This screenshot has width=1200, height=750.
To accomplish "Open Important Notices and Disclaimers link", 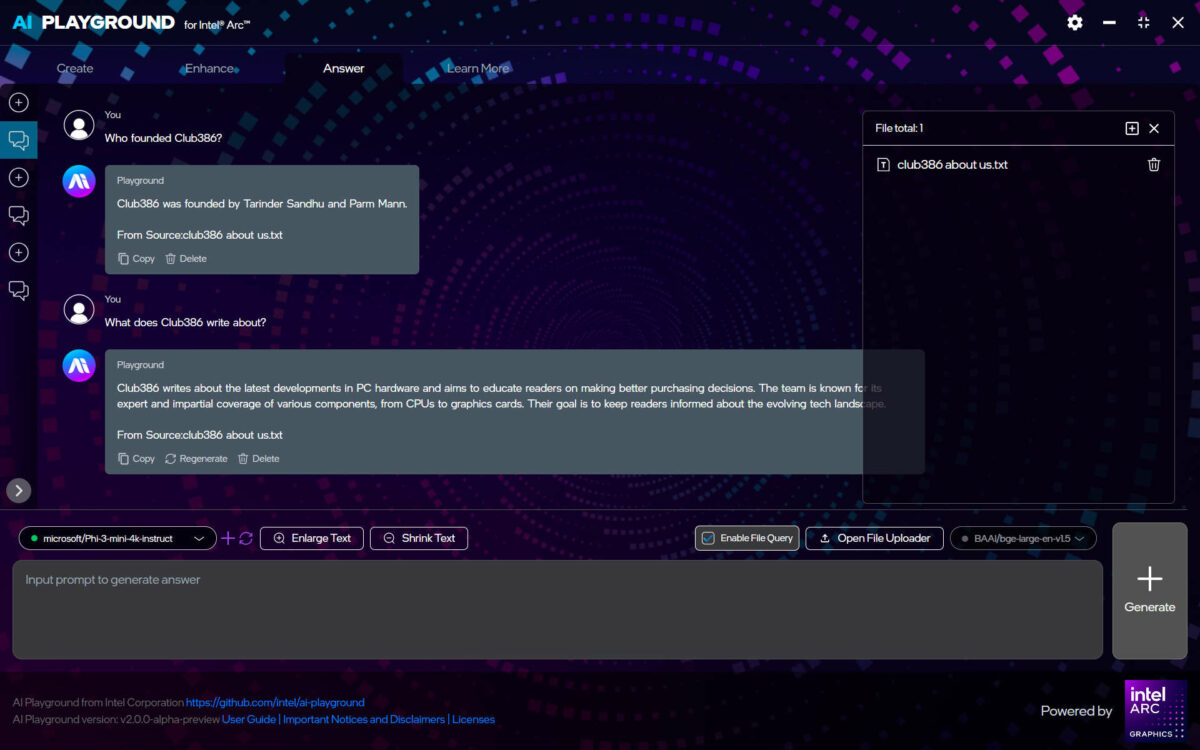I will [x=364, y=719].
